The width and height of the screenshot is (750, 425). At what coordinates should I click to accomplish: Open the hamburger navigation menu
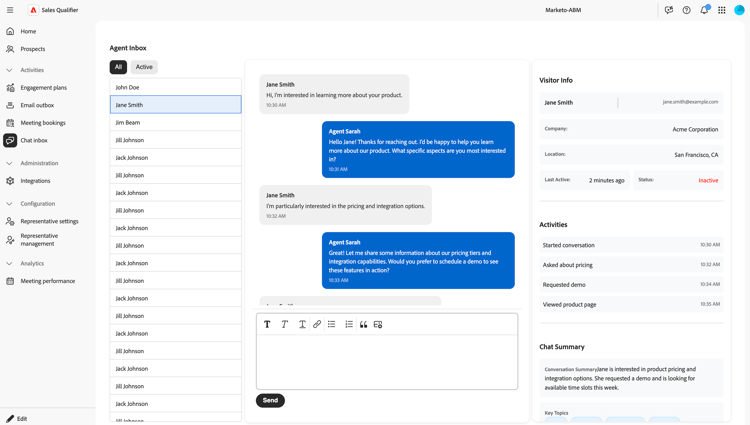pos(10,10)
